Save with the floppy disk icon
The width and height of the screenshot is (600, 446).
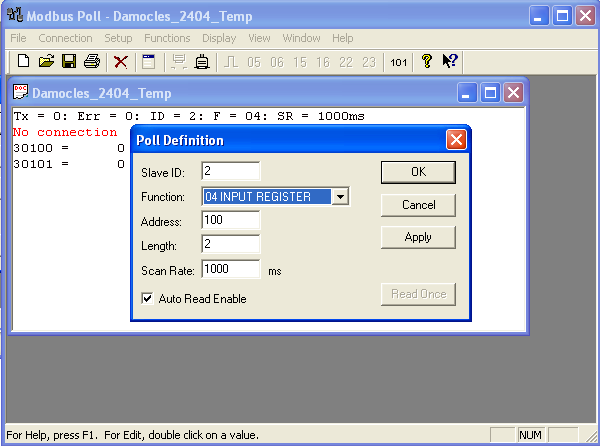click(69, 61)
